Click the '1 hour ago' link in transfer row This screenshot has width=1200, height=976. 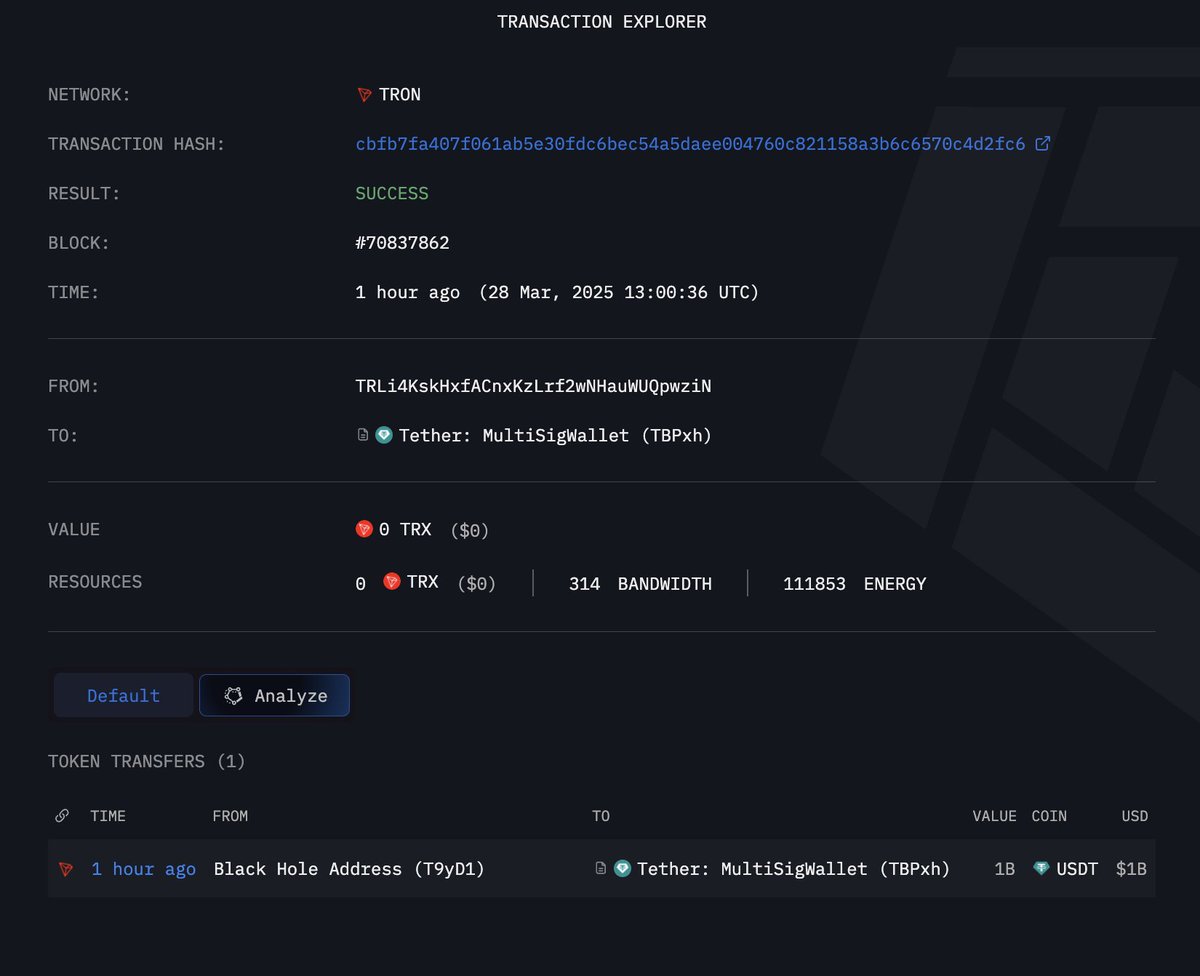pos(143,869)
